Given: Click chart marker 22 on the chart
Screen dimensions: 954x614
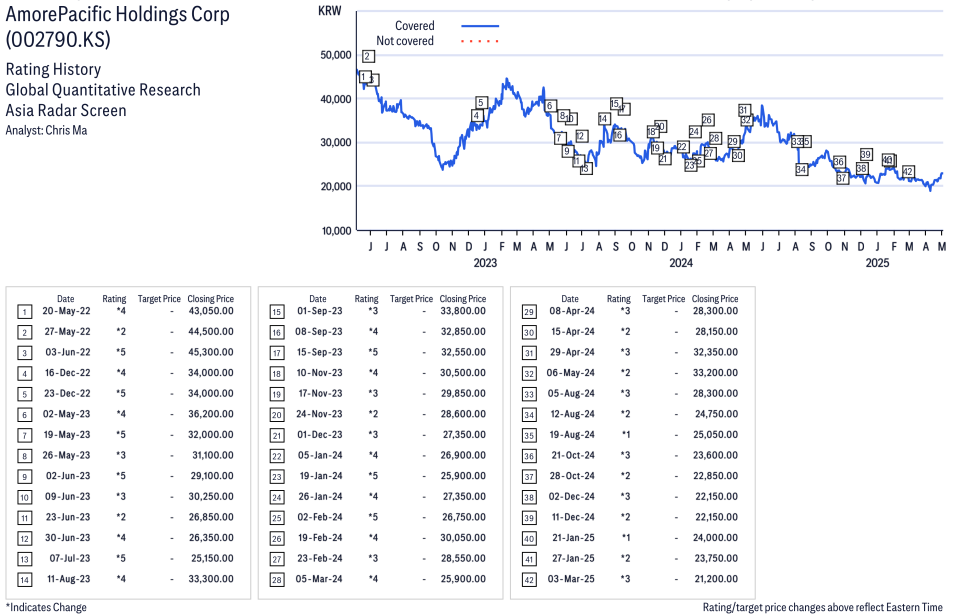Looking at the screenshot, I should (683, 147).
